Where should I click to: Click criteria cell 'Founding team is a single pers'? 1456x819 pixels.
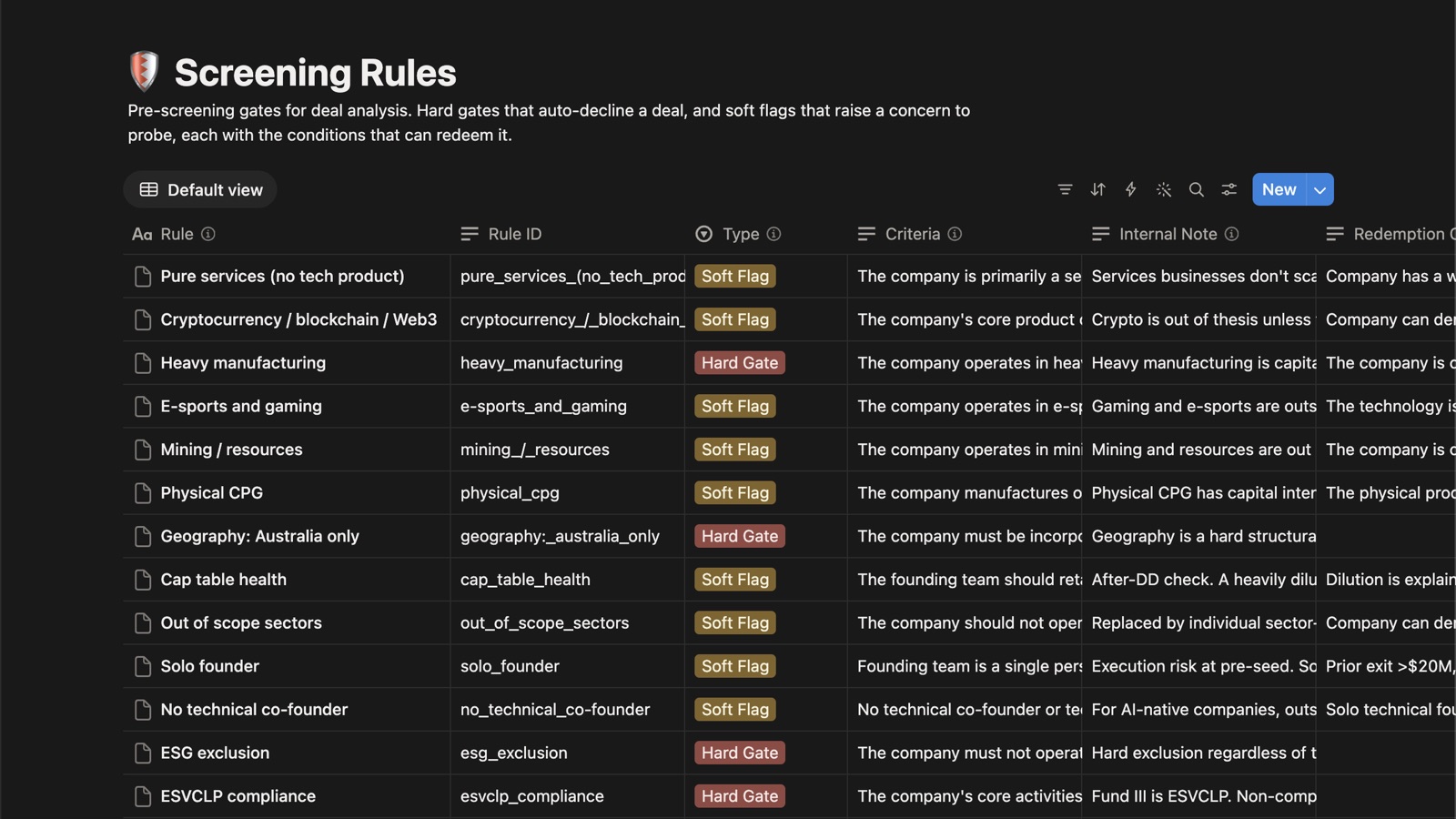(x=965, y=666)
